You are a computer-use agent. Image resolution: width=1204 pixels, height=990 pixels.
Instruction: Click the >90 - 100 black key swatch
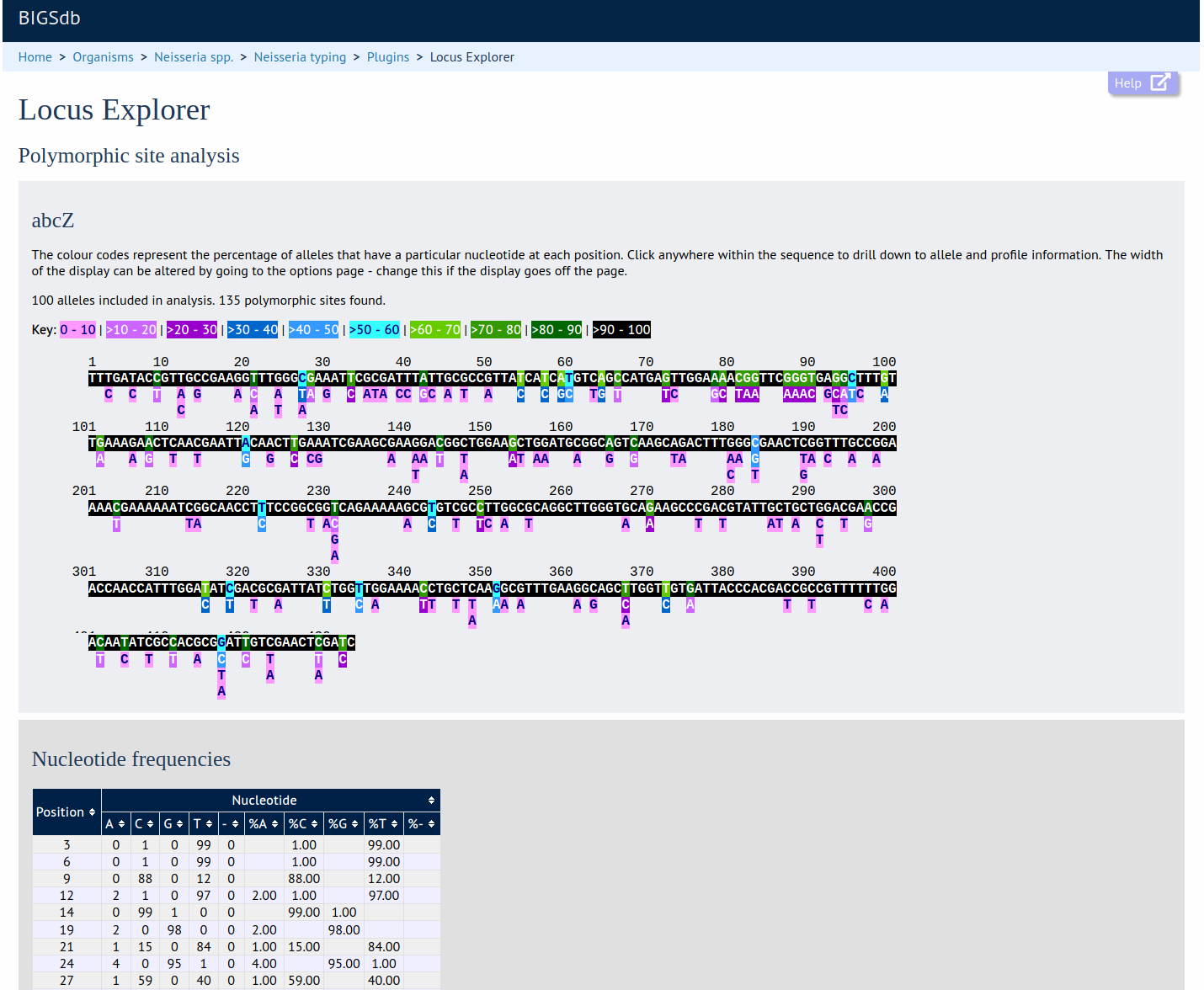point(621,330)
